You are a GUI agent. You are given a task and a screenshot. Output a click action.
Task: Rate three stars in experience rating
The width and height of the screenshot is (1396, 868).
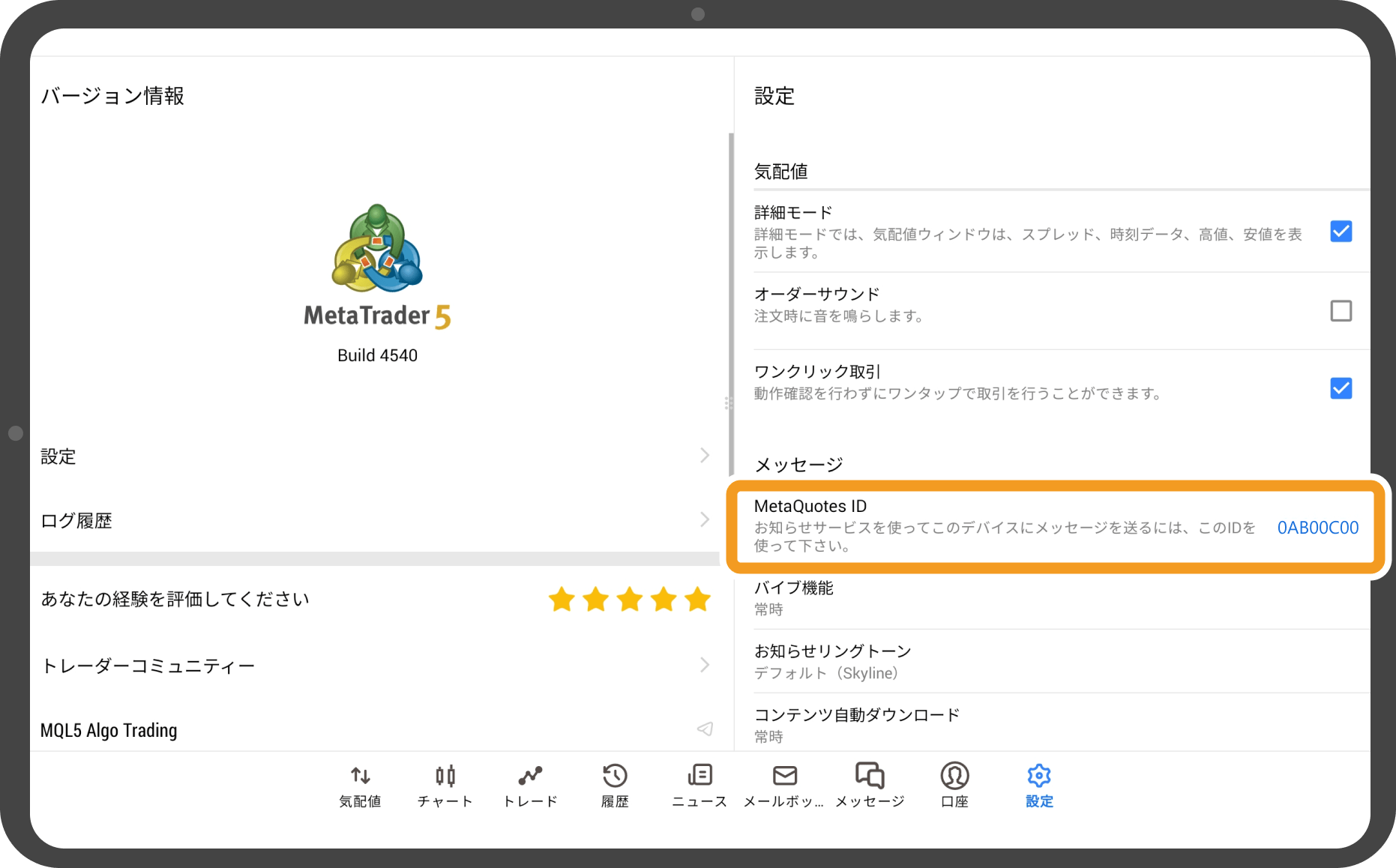coord(630,600)
